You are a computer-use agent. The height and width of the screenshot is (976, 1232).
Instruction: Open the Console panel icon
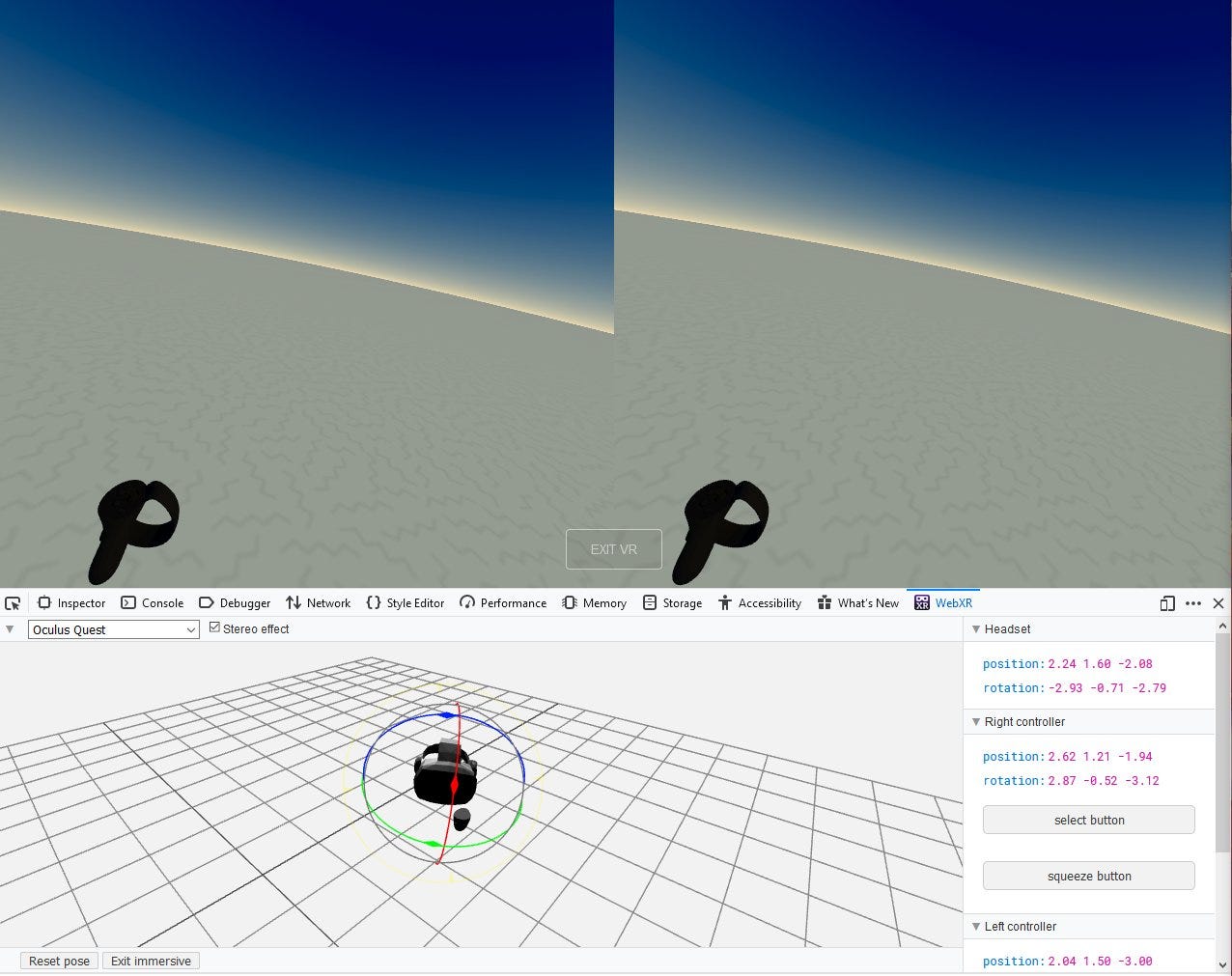(x=128, y=602)
